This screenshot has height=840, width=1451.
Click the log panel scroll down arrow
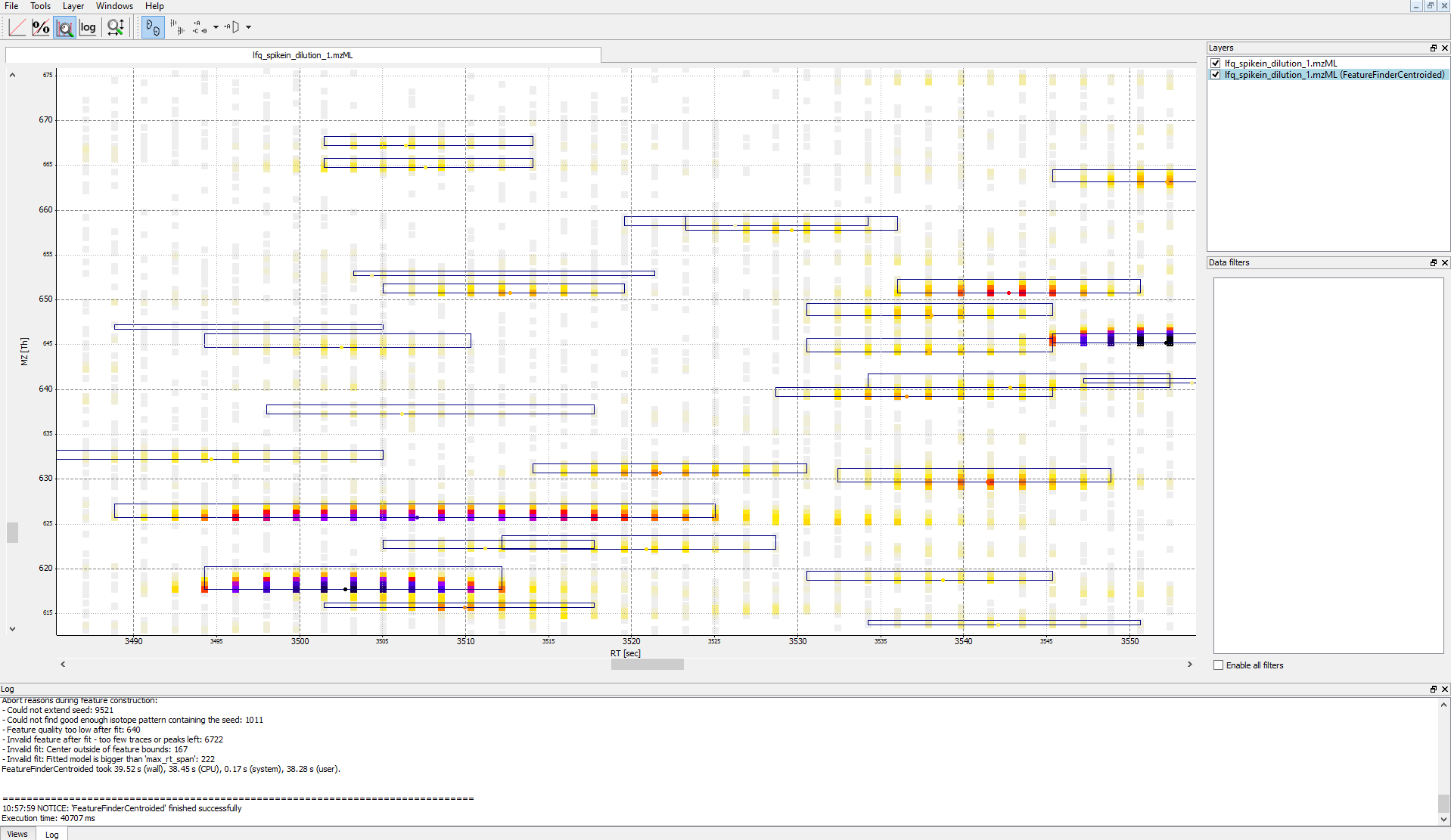pyautogui.click(x=1443, y=819)
